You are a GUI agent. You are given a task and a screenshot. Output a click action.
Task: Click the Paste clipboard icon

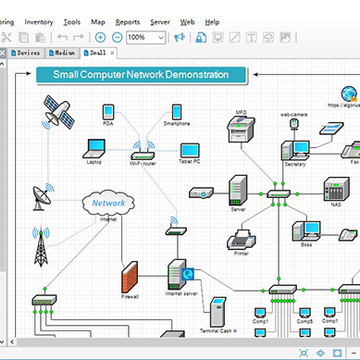[x=40, y=37]
